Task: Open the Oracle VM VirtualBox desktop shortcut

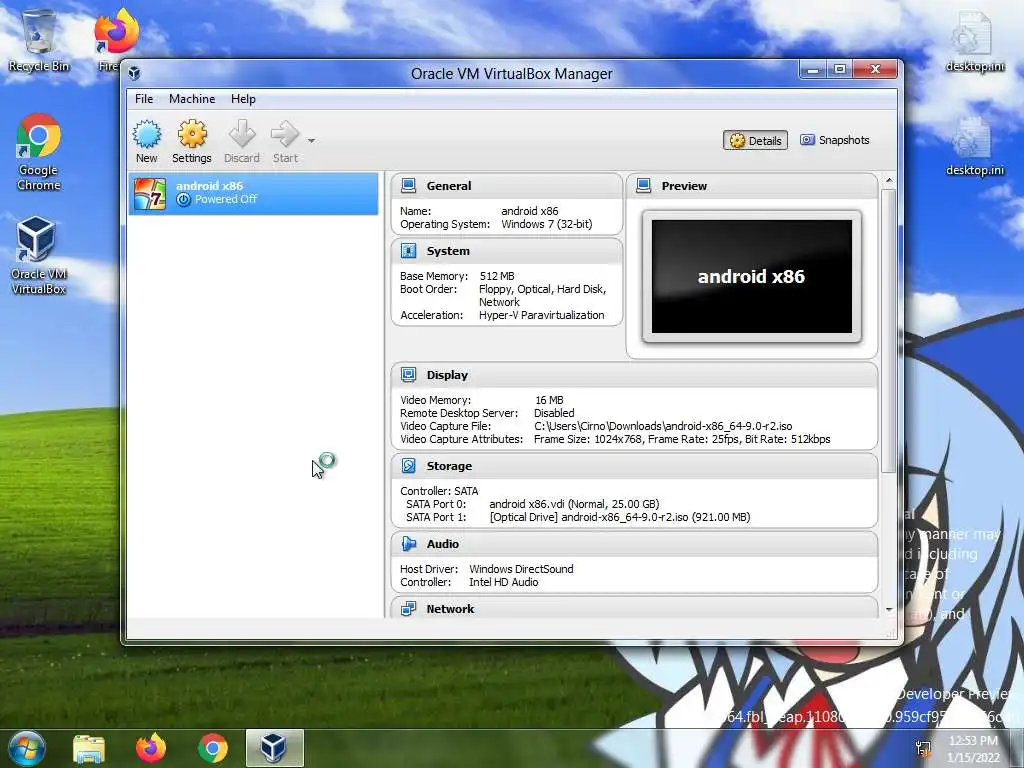Action: (39, 256)
